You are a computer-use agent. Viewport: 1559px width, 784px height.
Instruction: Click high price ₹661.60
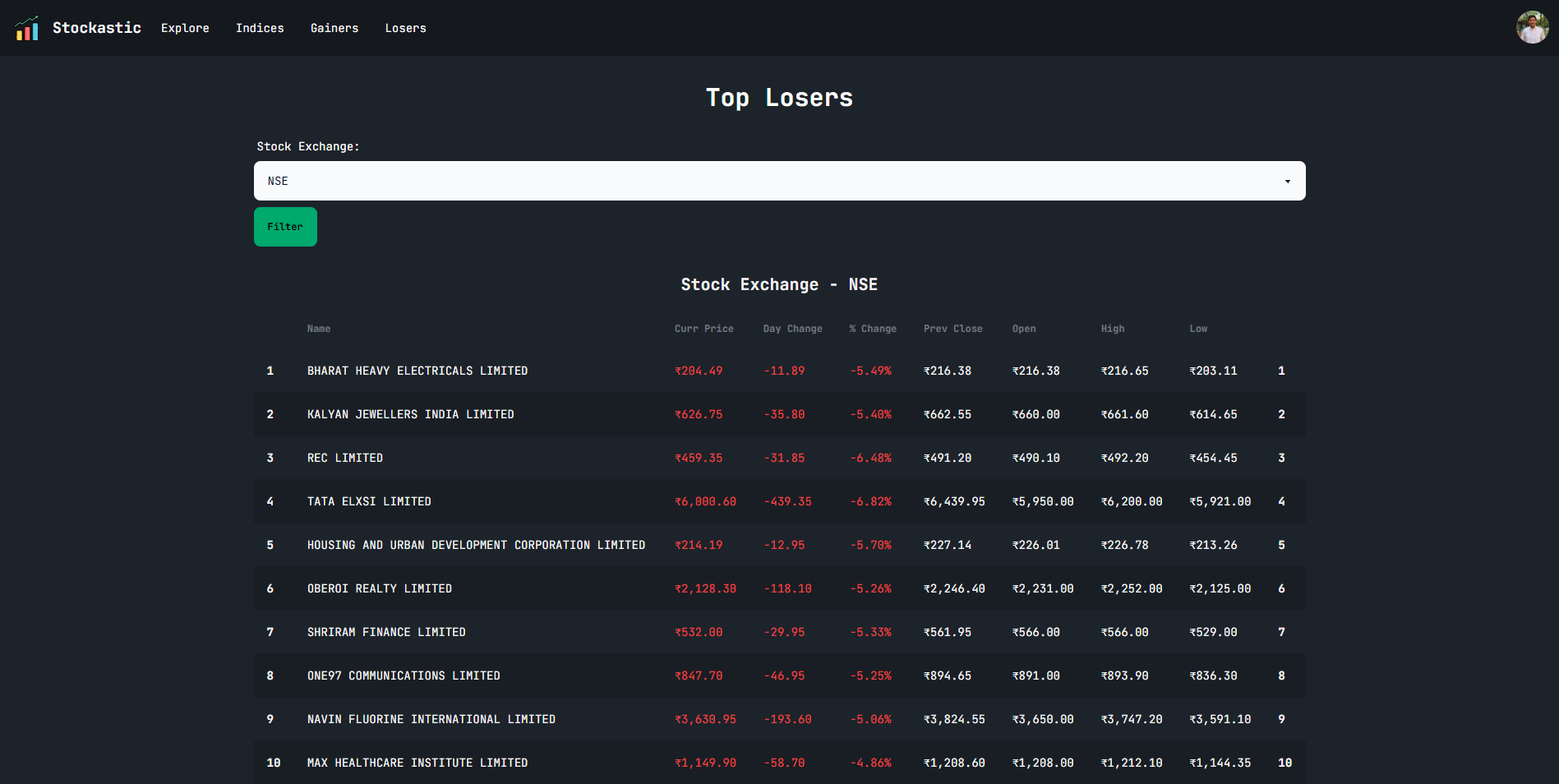pos(1125,414)
